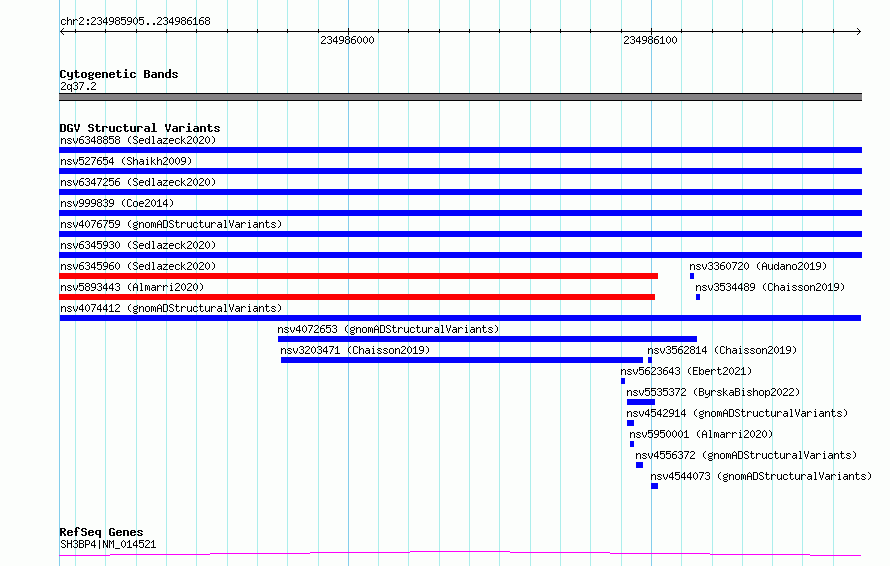The width and height of the screenshot is (890, 566).
Task: Click nsv3562814 (Chaisson2019) label
Action: 722,350
